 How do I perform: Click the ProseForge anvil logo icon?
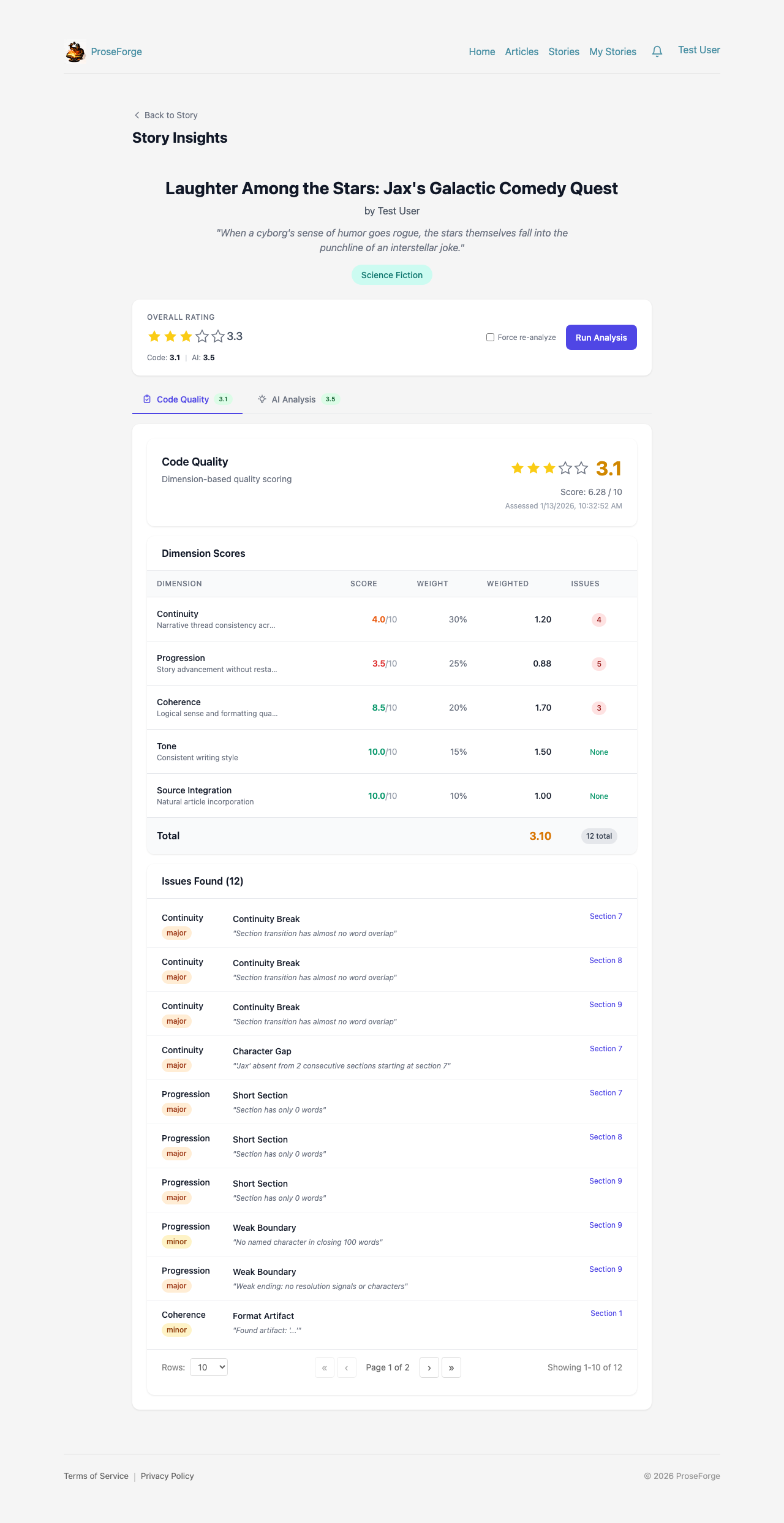(75, 52)
